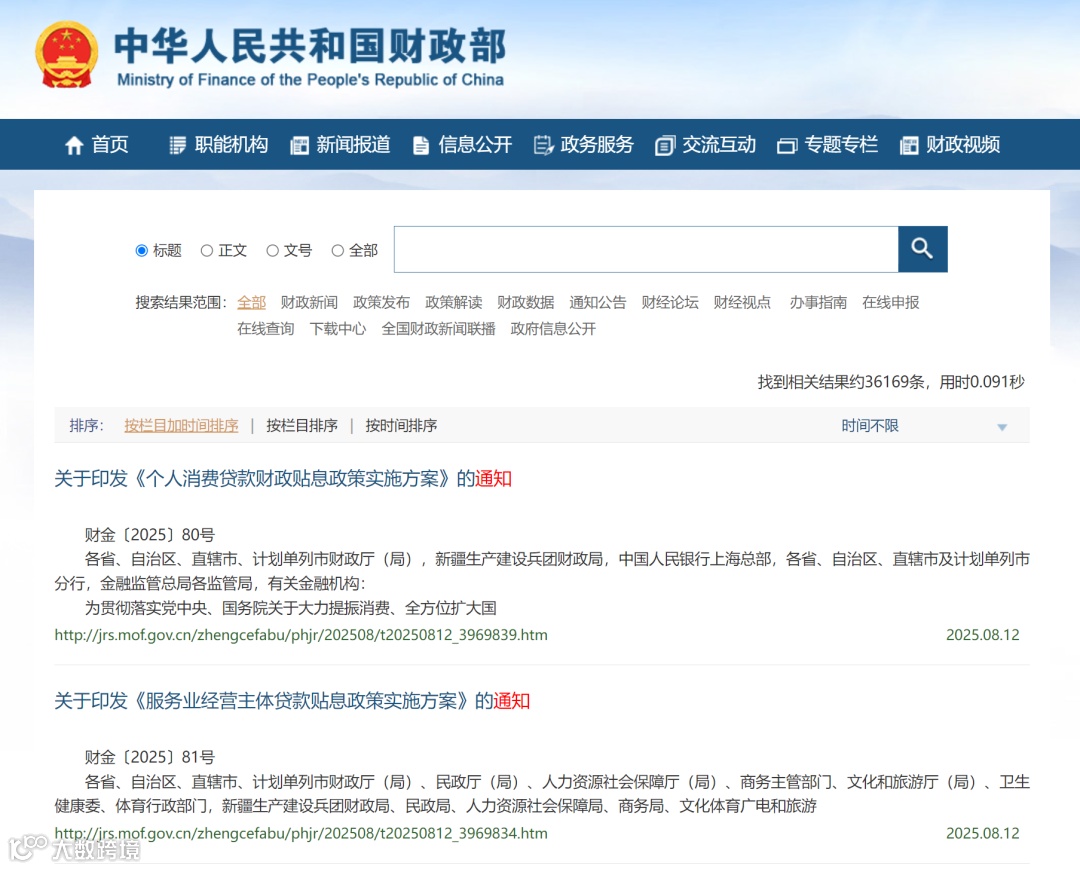Click the text 财金〔2025〕80号
This screenshot has width=1080, height=869.
pos(149,535)
